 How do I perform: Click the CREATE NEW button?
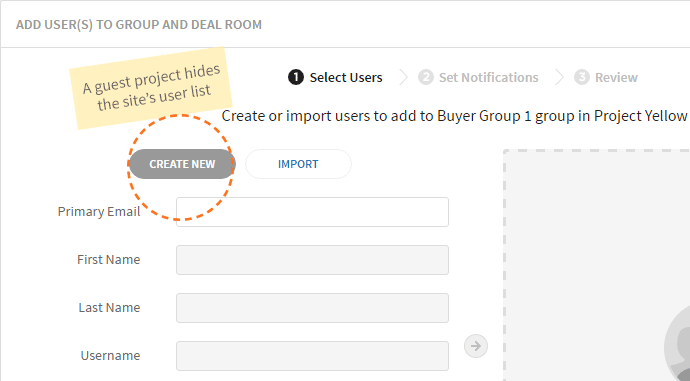tap(182, 164)
